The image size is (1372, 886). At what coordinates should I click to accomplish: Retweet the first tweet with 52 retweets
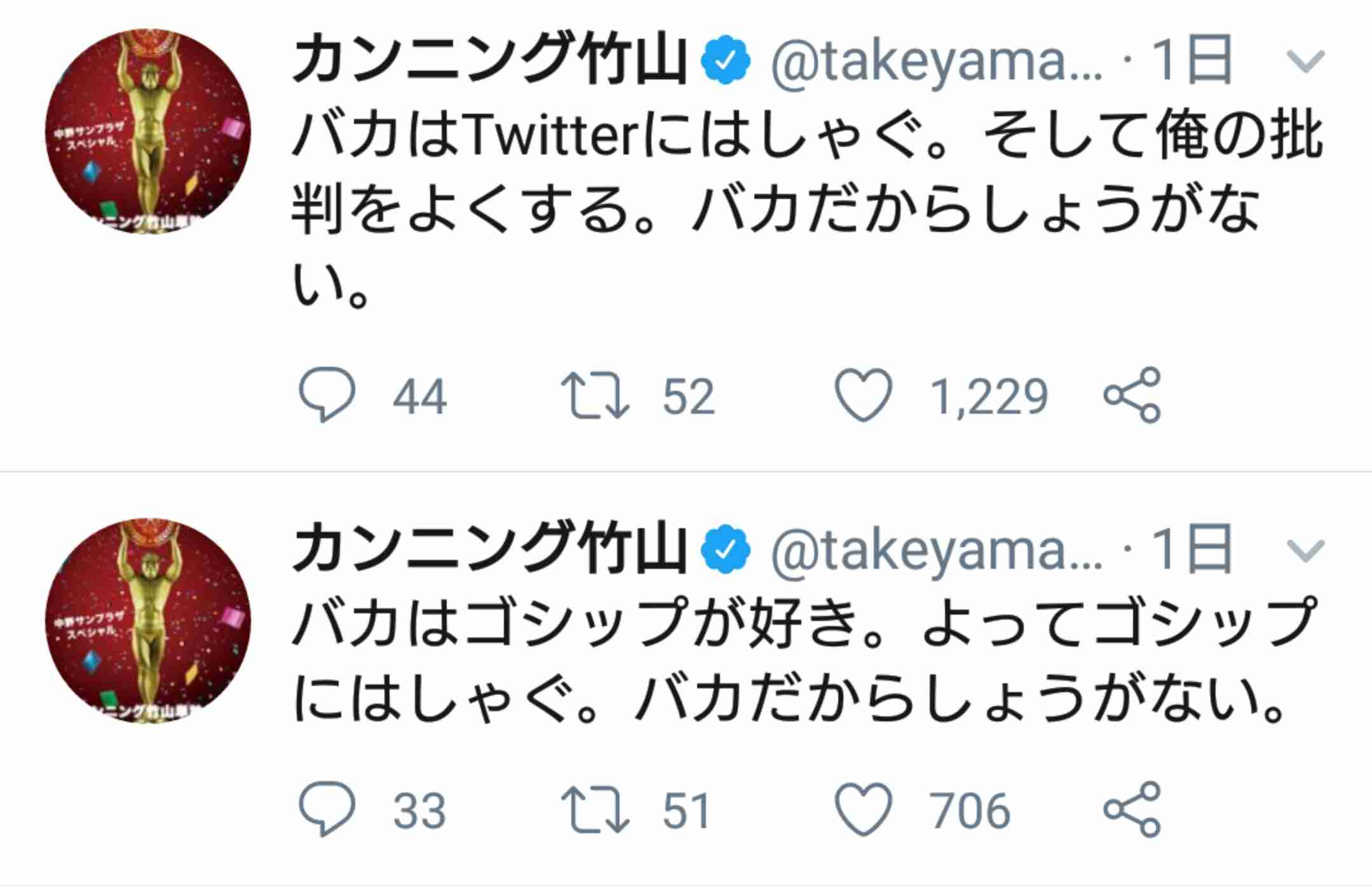[595, 396]
